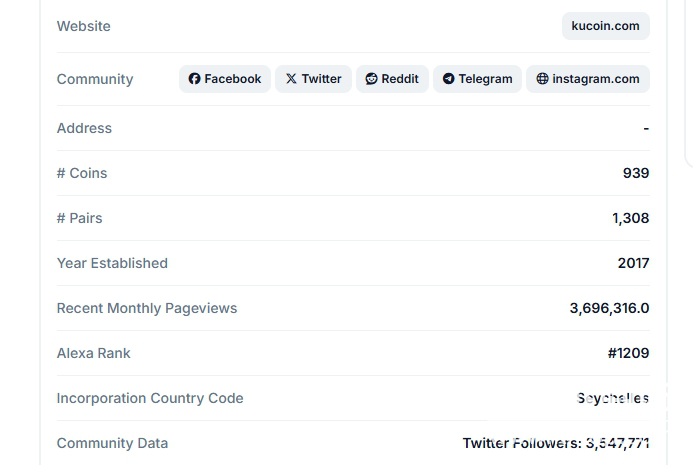Open the kucoin.com website link

(x=605, y=26)
